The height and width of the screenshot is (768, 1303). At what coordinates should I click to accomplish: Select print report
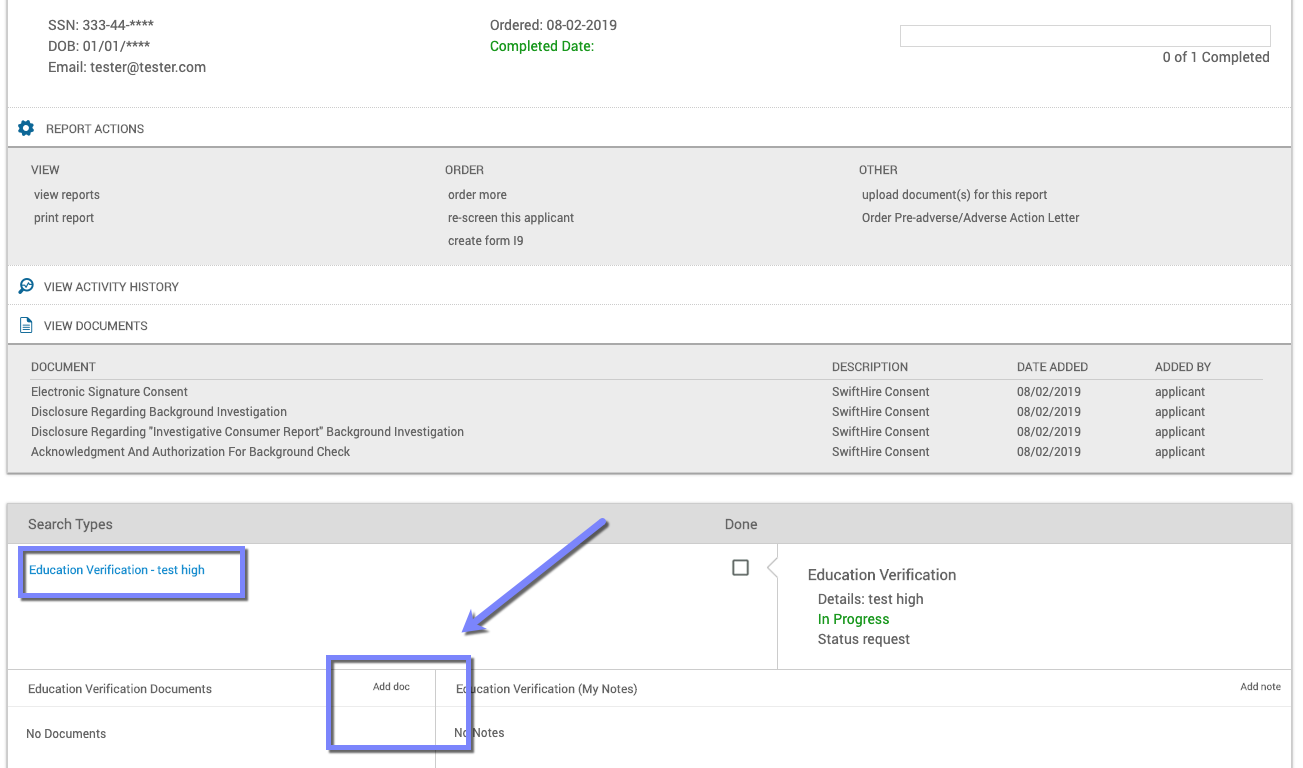coord(64,218)
